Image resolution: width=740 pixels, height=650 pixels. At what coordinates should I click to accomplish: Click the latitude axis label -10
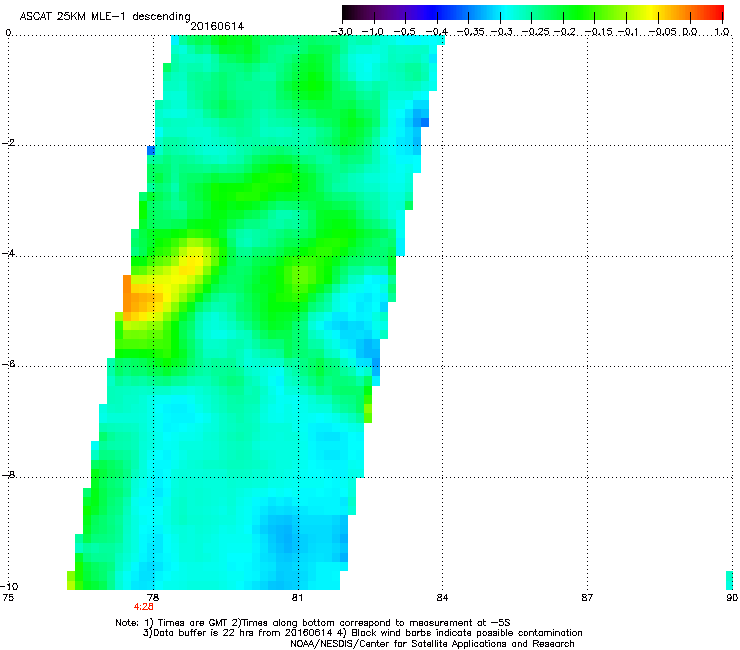pyautogui.click(x=10, y=586)
